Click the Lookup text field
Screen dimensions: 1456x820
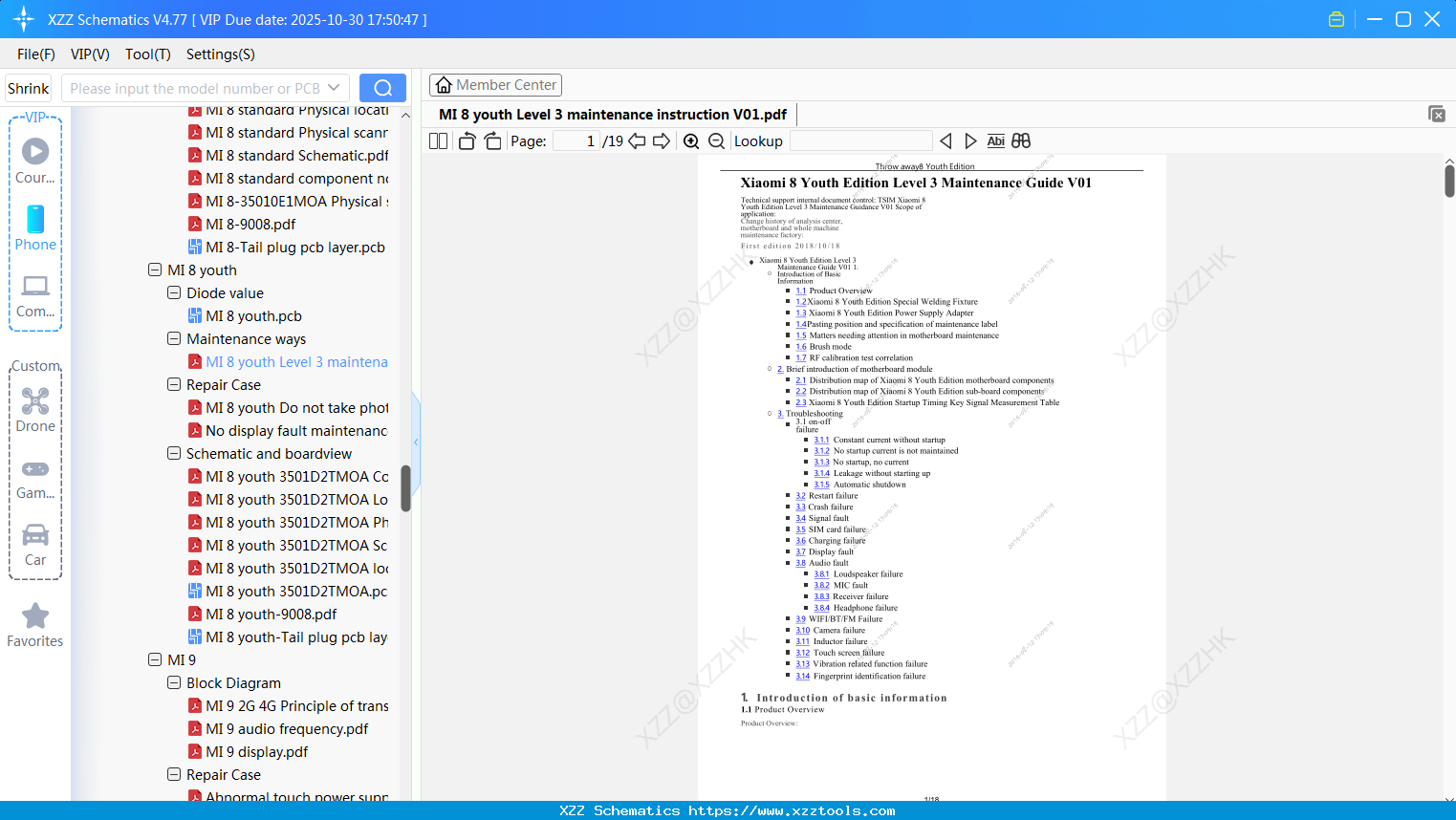[x=861, y=141]
